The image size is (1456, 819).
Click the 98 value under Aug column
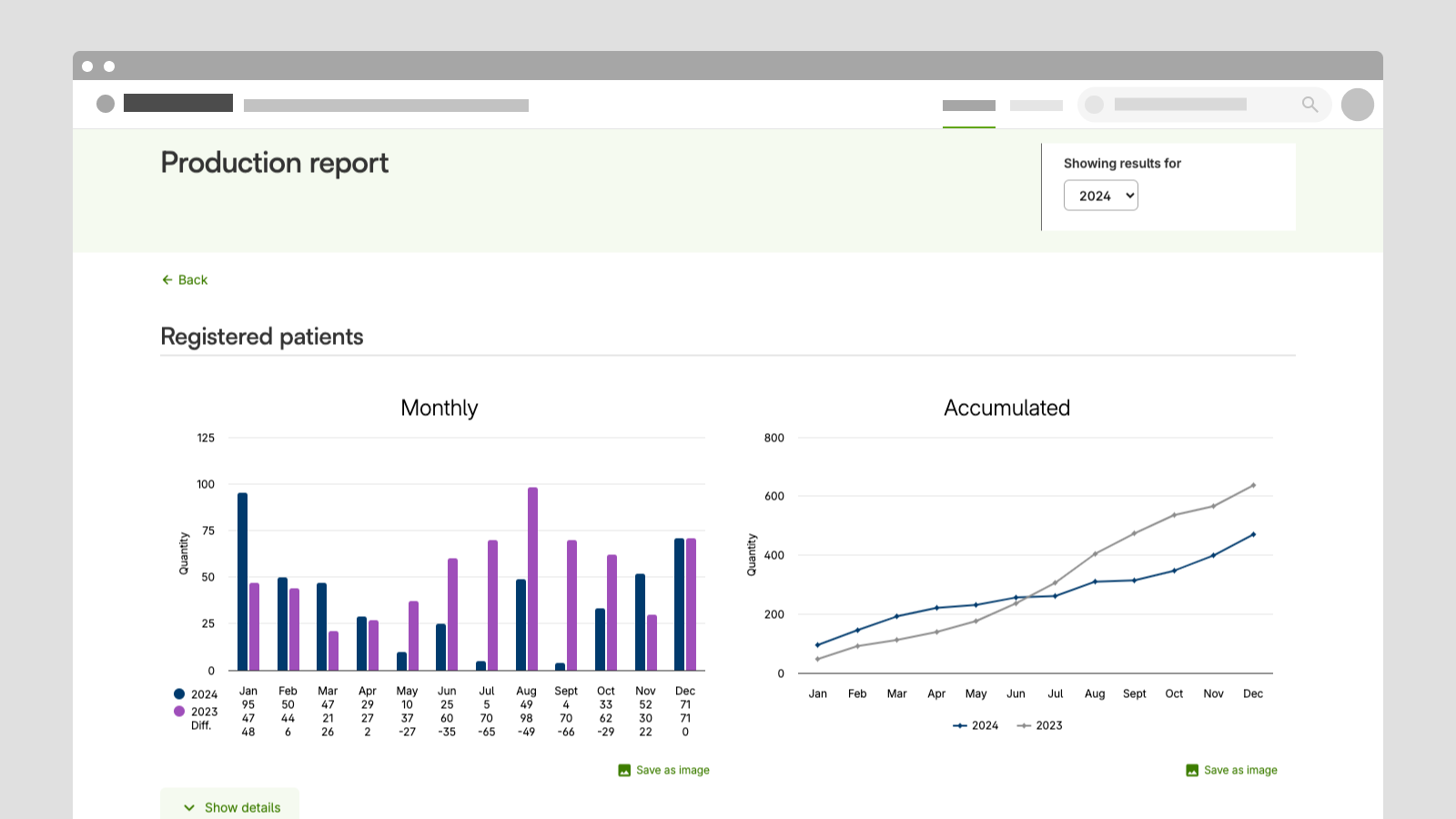tap(526, 718)
